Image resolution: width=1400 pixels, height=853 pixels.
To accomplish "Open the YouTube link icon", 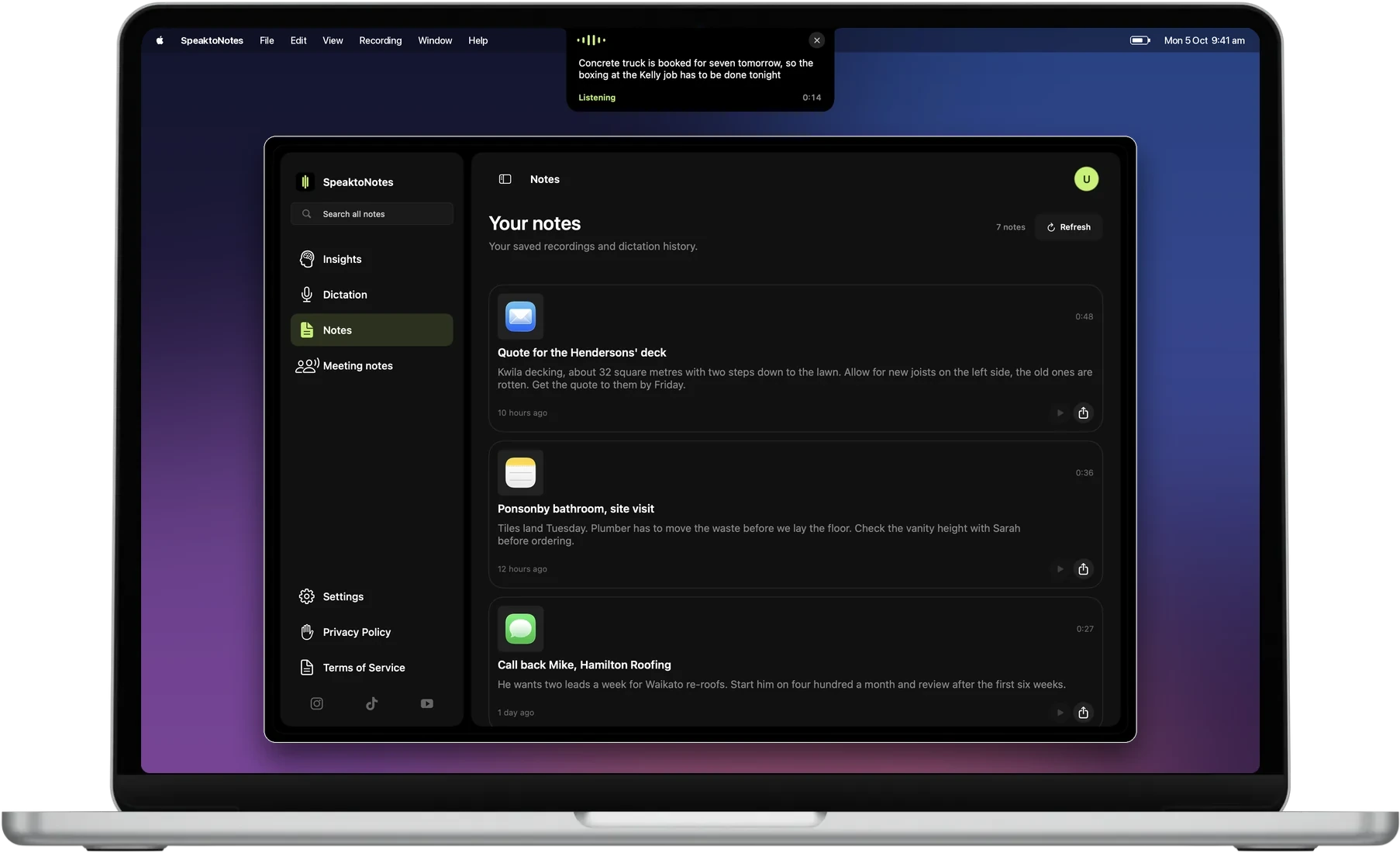I will click(x=427, y=703).
